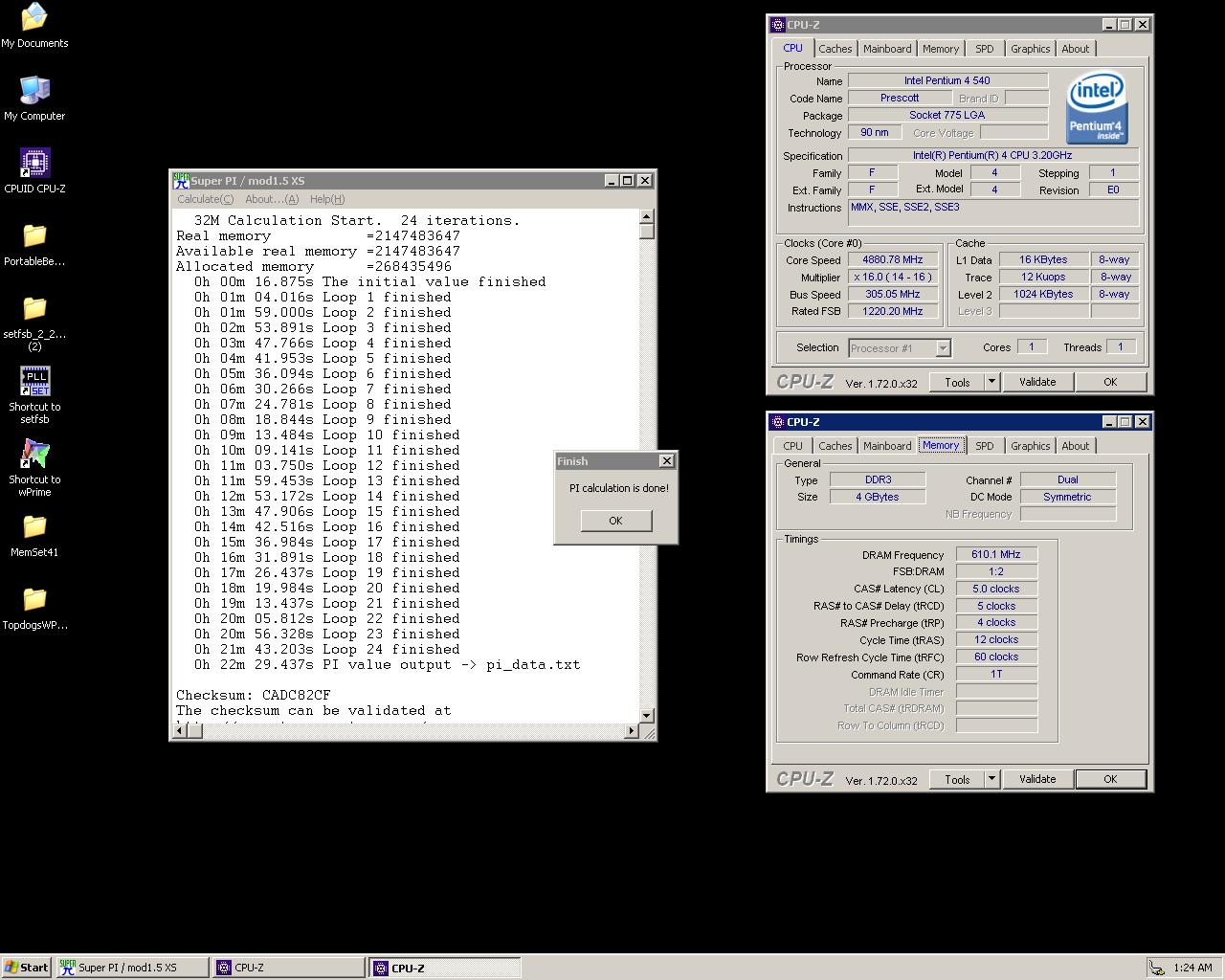Open the PortableBe... folder icon
The image size is (1225, 980).
tap(34, 243)
